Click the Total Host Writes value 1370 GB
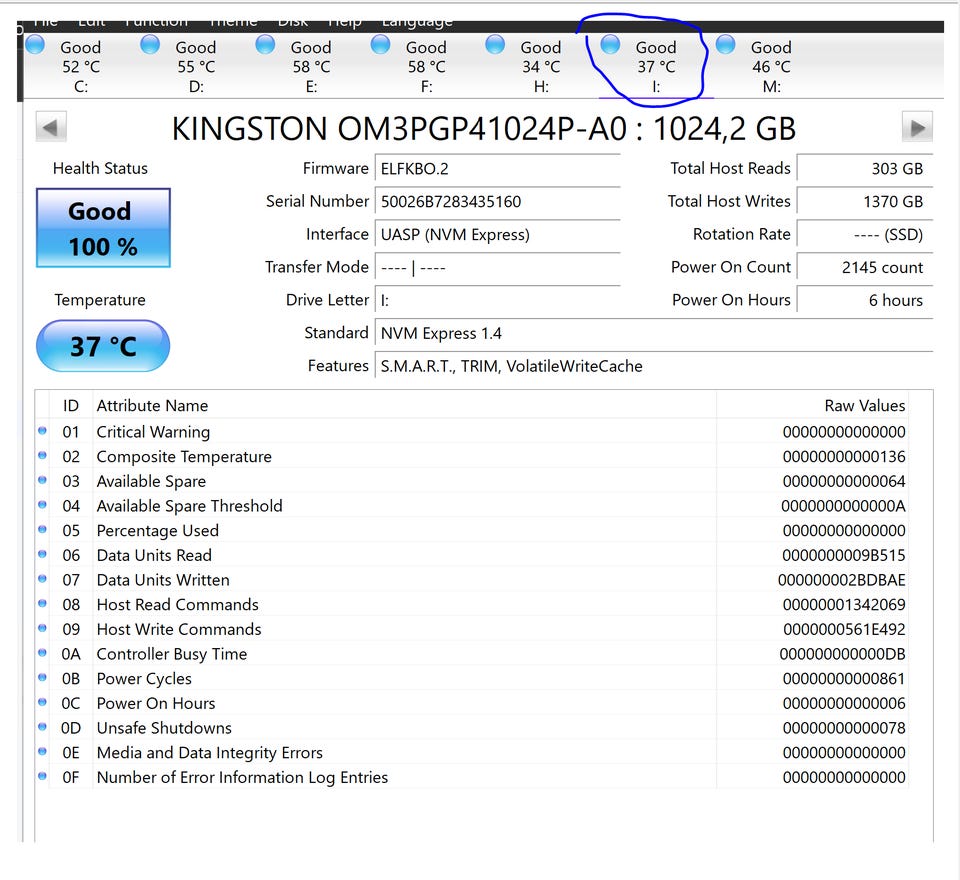The image size is (960, 880). [865, 202]
